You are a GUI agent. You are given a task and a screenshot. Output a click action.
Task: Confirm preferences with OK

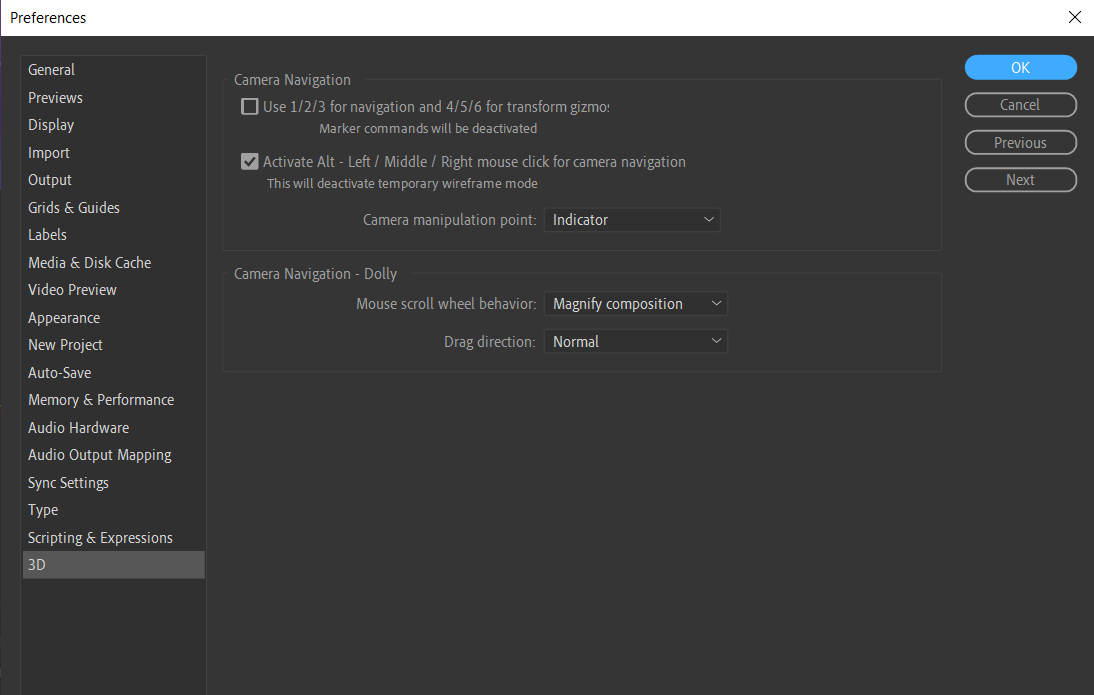pos(1020,67)
